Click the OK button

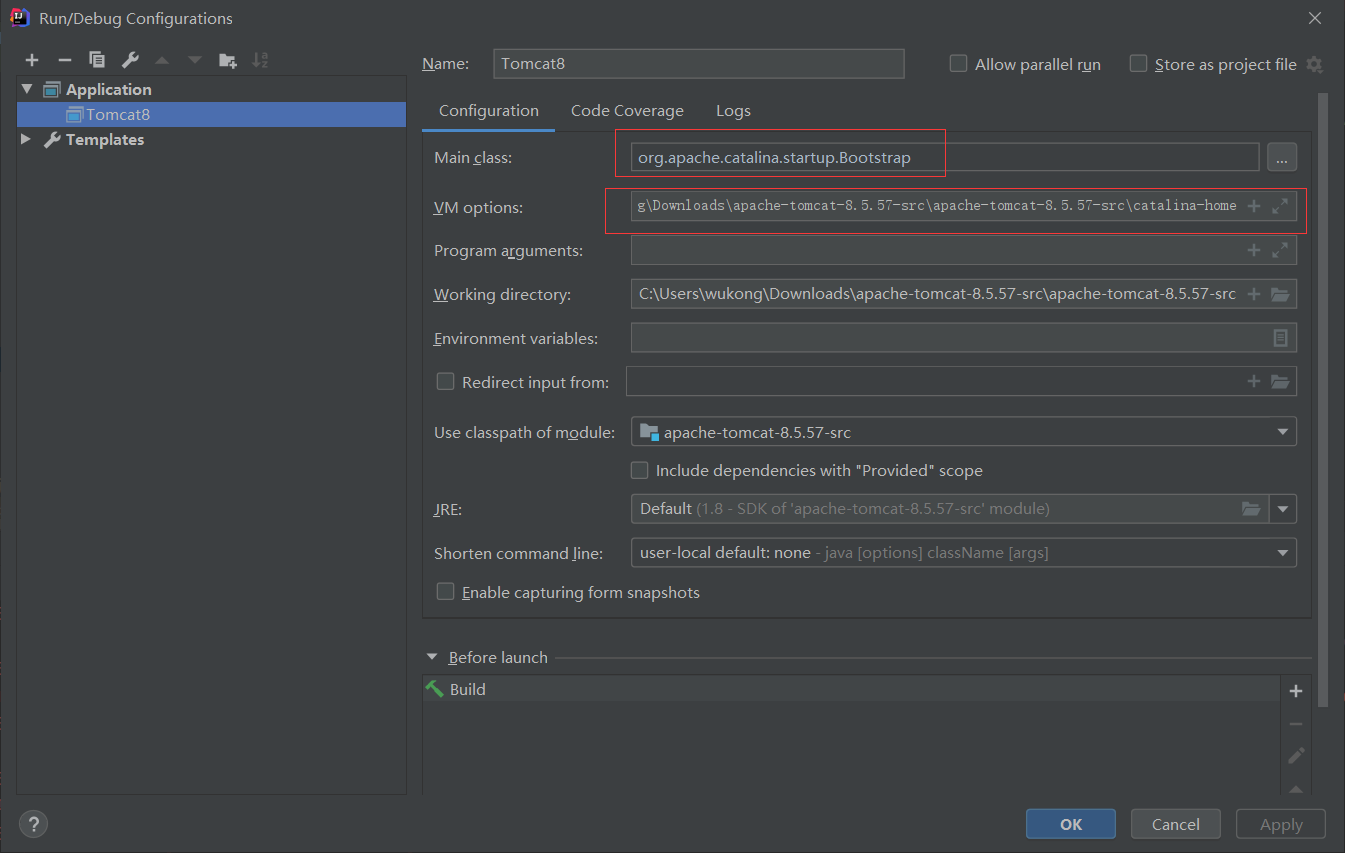click(x=1071, y=824)
